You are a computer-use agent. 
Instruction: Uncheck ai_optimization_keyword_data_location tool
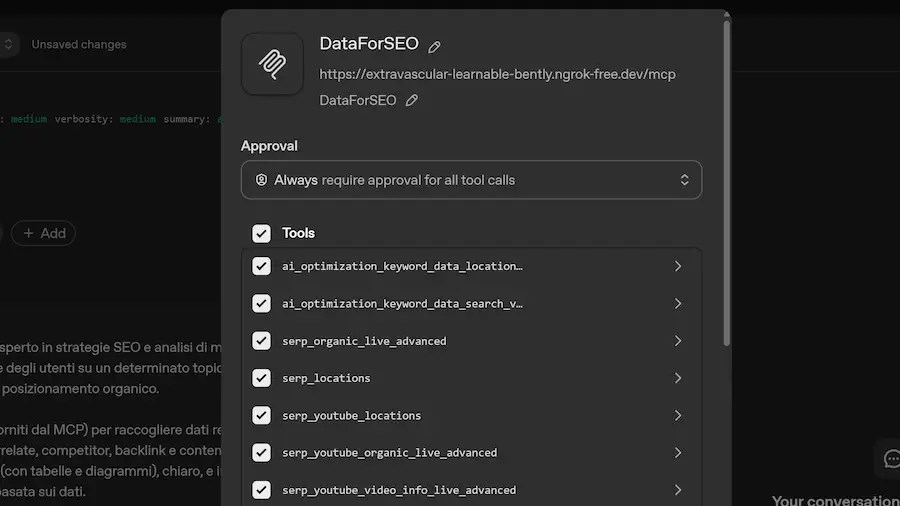coord(261,266)
